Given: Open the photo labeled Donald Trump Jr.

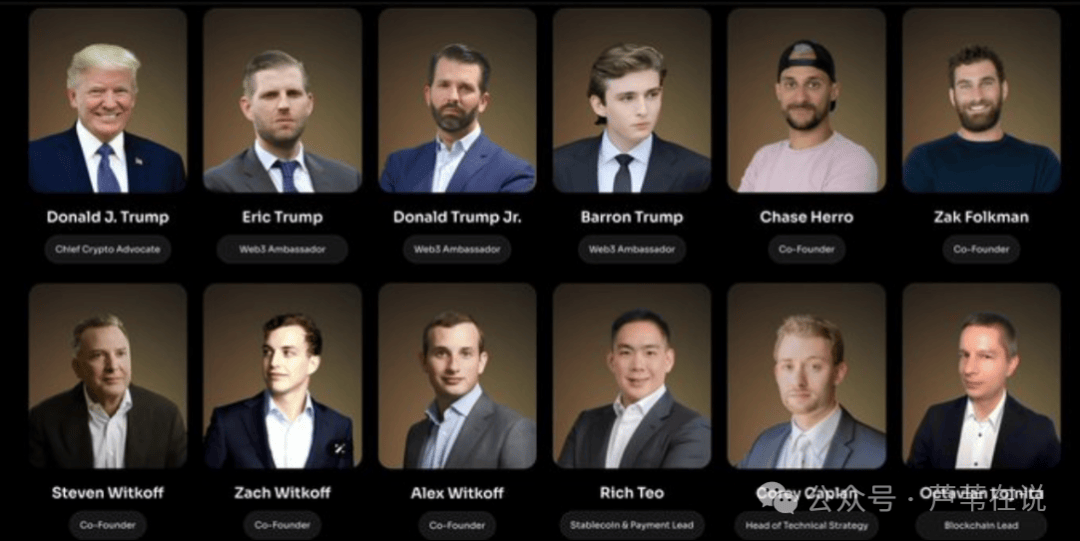Looking at the screenshot, I should (457, 101).
